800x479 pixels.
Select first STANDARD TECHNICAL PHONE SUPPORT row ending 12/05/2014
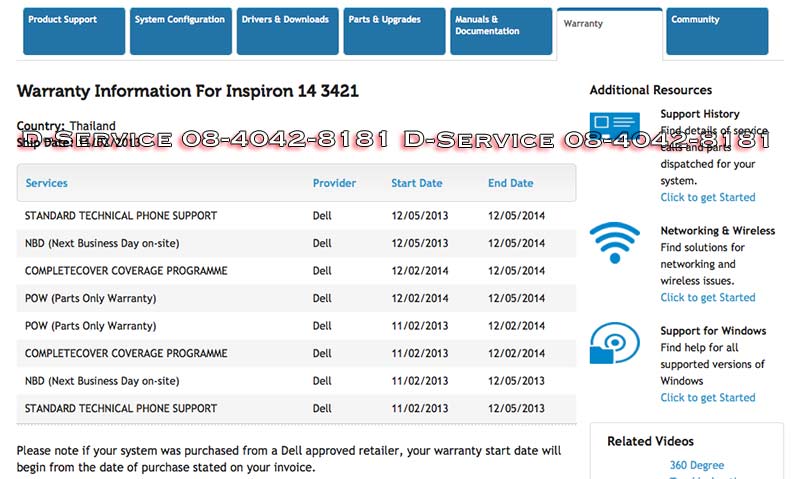click(x=296, y=216)
